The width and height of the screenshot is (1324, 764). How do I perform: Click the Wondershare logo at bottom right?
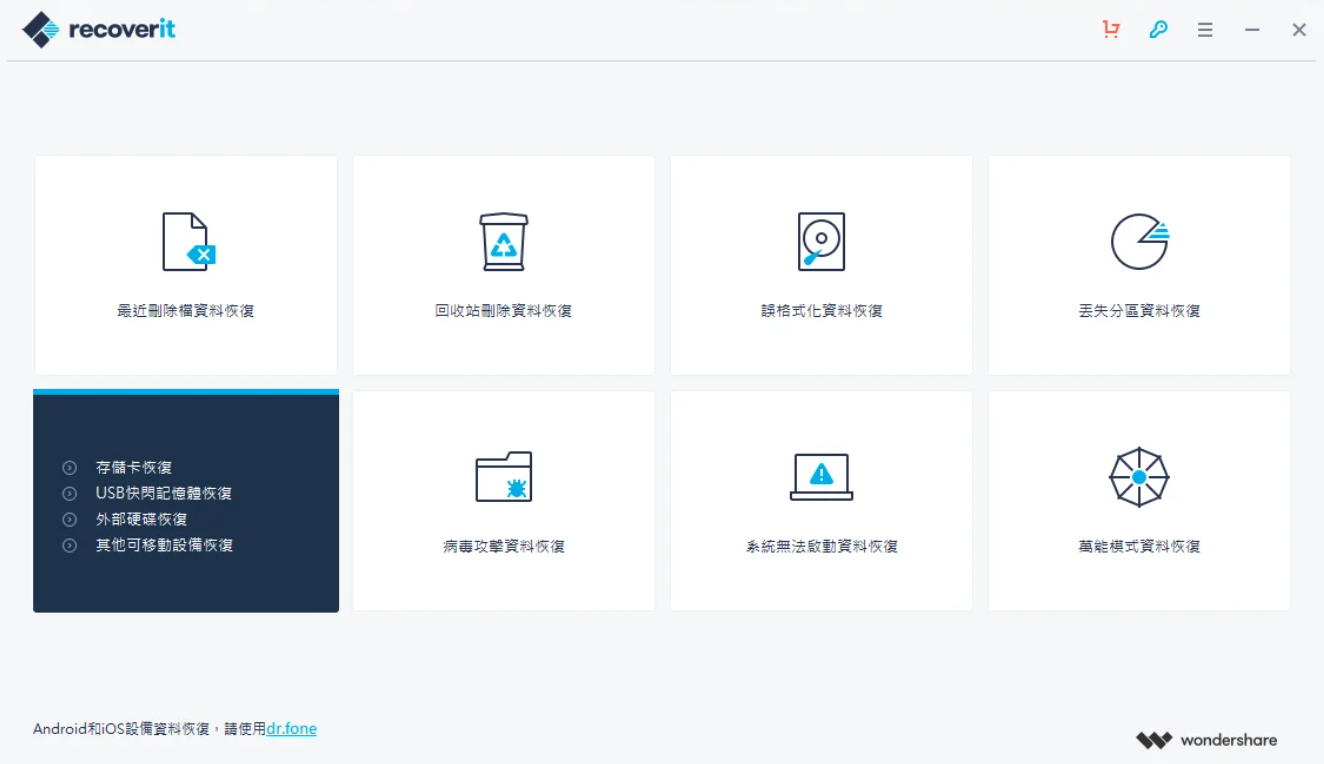pos(1207,740)
